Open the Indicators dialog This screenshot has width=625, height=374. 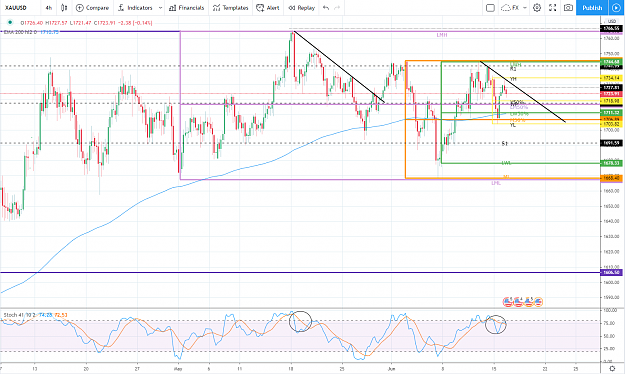pyautogui.click(x=136, y=8)
